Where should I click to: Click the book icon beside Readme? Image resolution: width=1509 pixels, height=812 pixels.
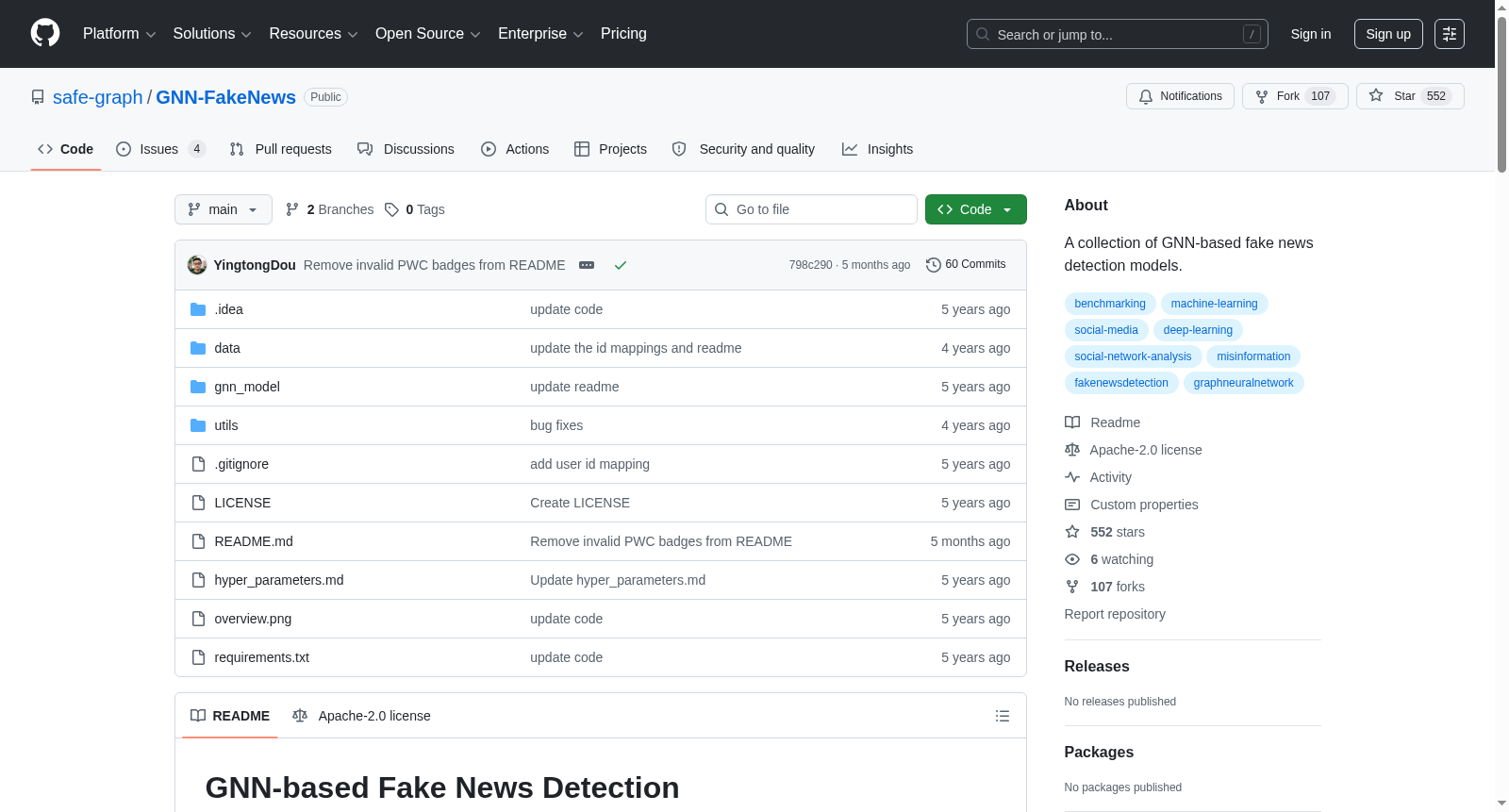click(x=1072, y=423)
